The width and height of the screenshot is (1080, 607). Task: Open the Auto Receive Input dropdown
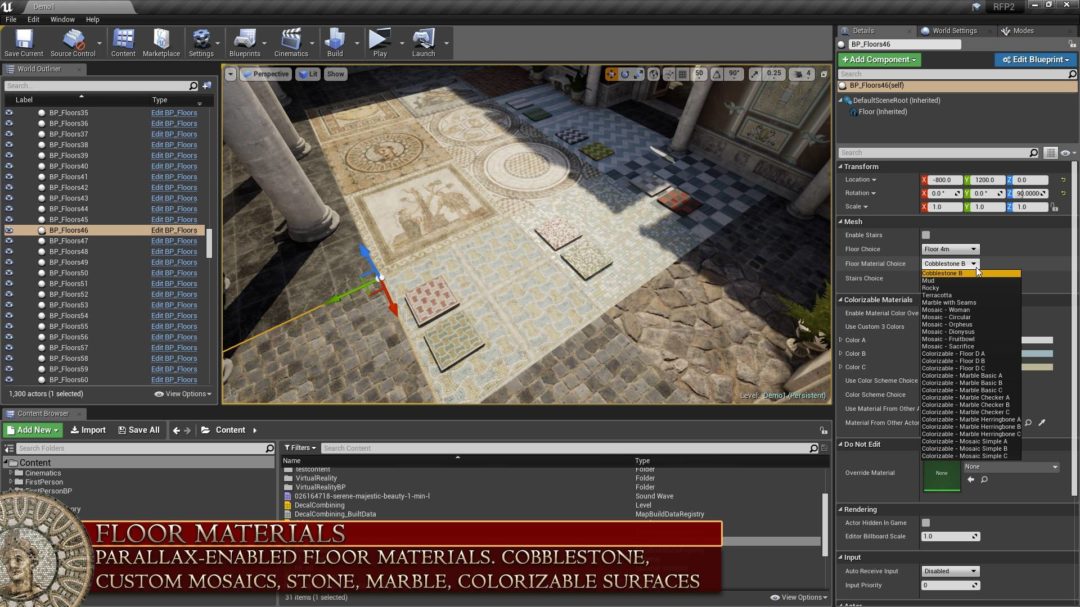click(950, 571)
